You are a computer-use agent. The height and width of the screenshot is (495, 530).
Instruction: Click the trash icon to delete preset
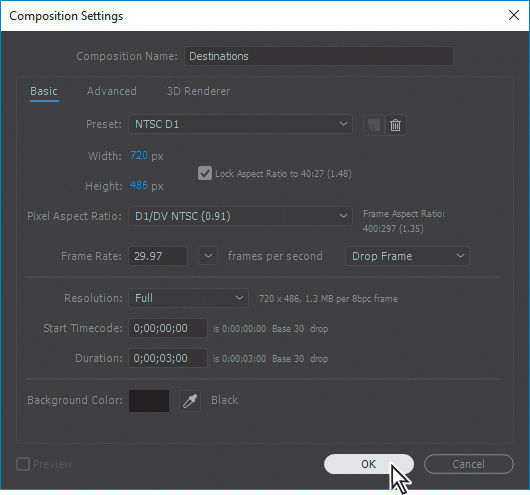[x=395, y=125]
